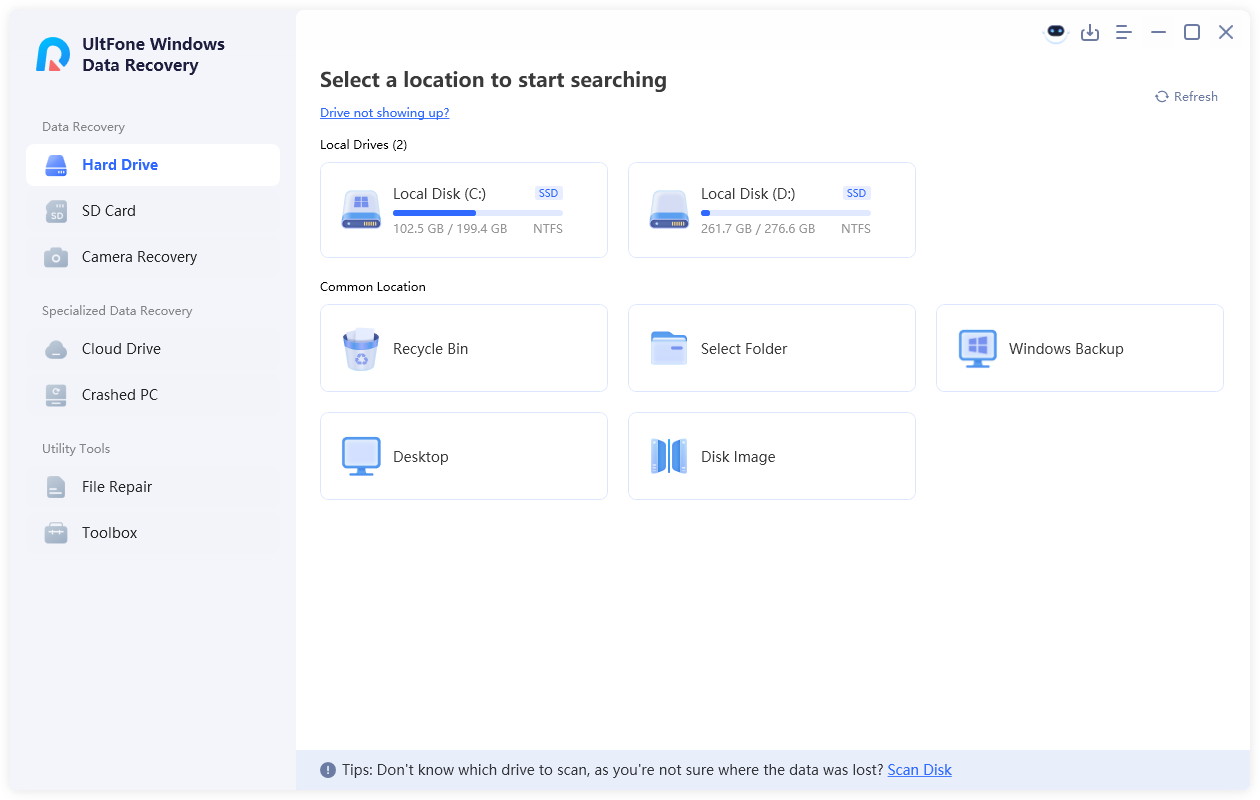This screenshot has height=800, width=1260.
Task: Open the hamburger menu in the title bar
Action: [x=1123, y=32]
